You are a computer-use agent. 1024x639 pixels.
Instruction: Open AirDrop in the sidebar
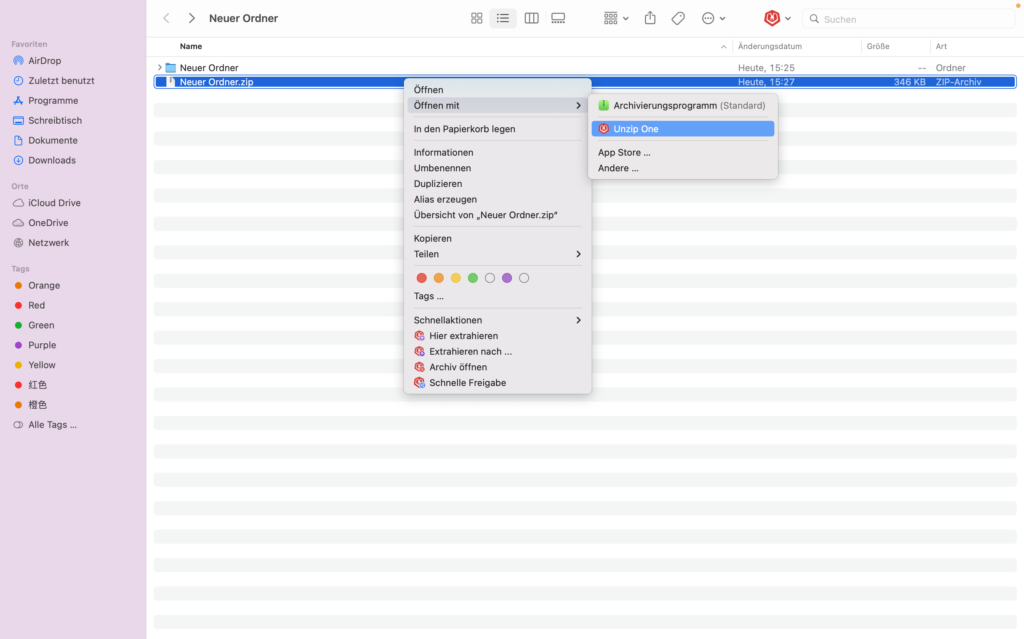click(44, 61)
